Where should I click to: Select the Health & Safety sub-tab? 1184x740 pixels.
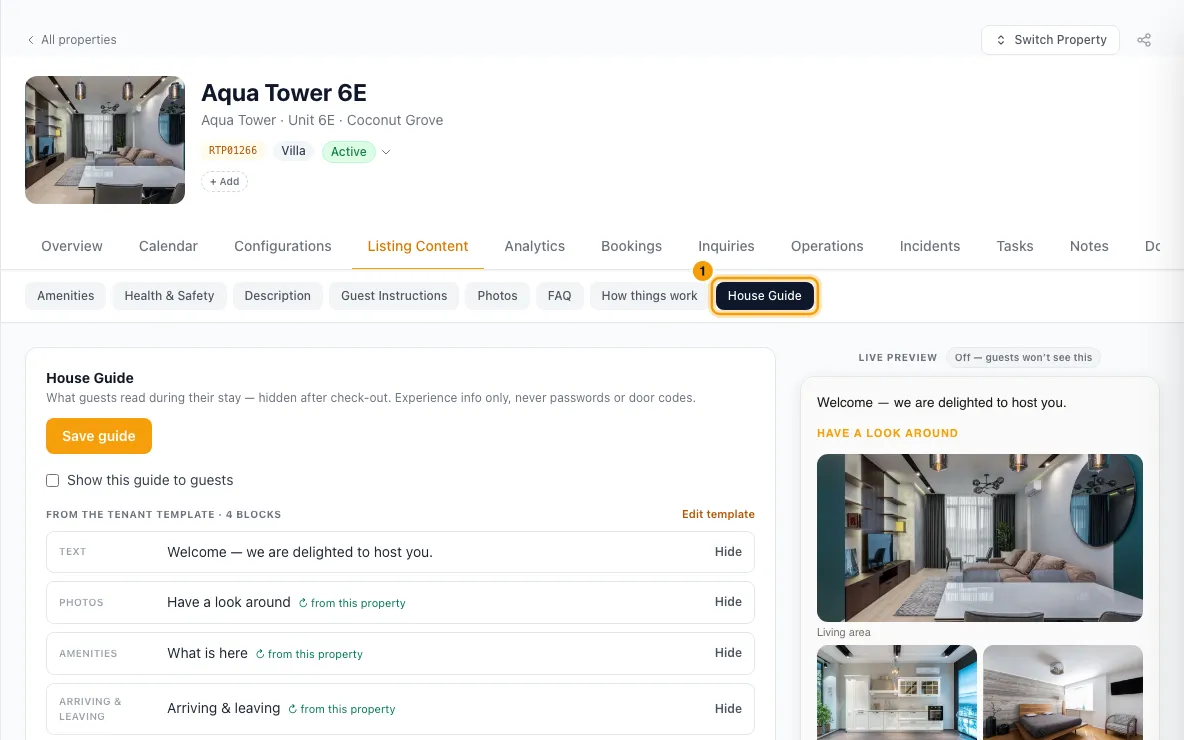click(x=169, y=296)
